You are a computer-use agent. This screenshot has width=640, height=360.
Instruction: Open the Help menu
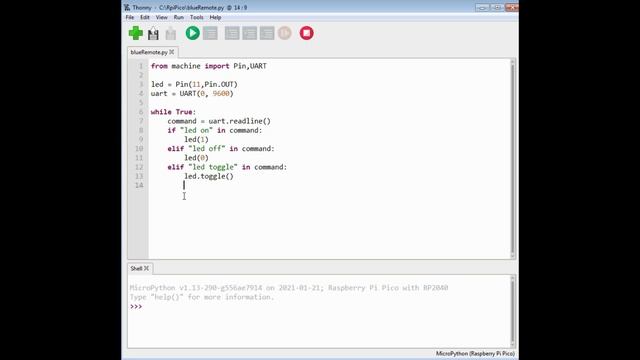point(215,18)
